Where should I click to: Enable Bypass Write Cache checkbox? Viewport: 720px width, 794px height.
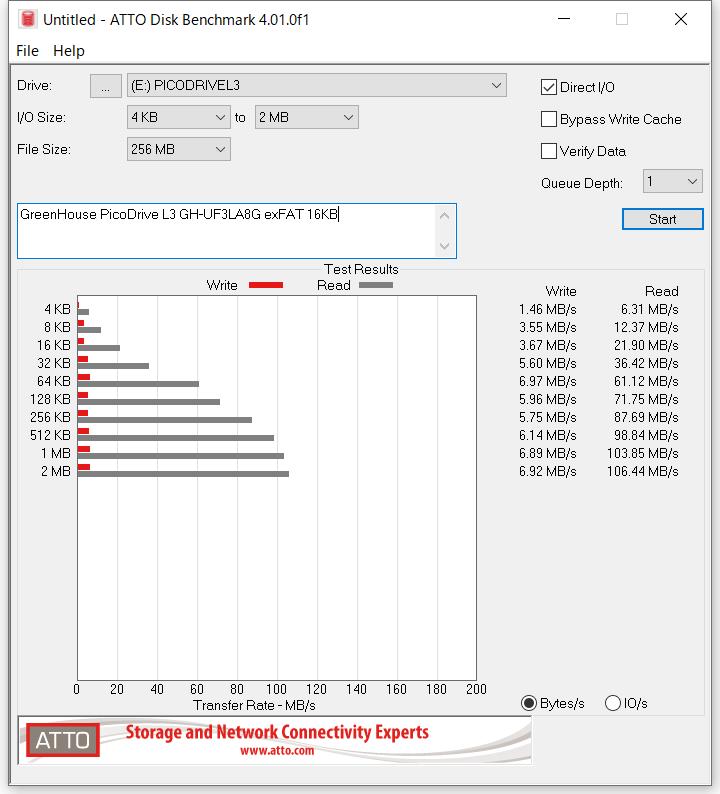(x=549, y=119)
